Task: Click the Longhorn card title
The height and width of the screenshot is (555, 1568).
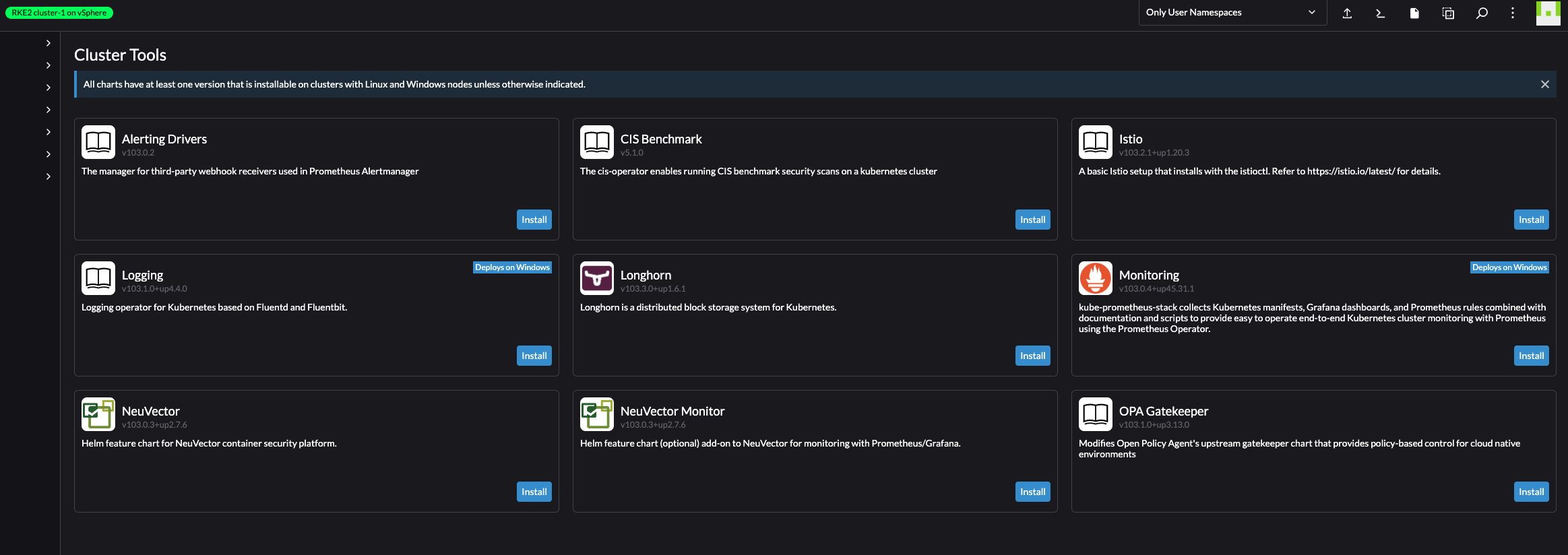Action: coord(646,275)
